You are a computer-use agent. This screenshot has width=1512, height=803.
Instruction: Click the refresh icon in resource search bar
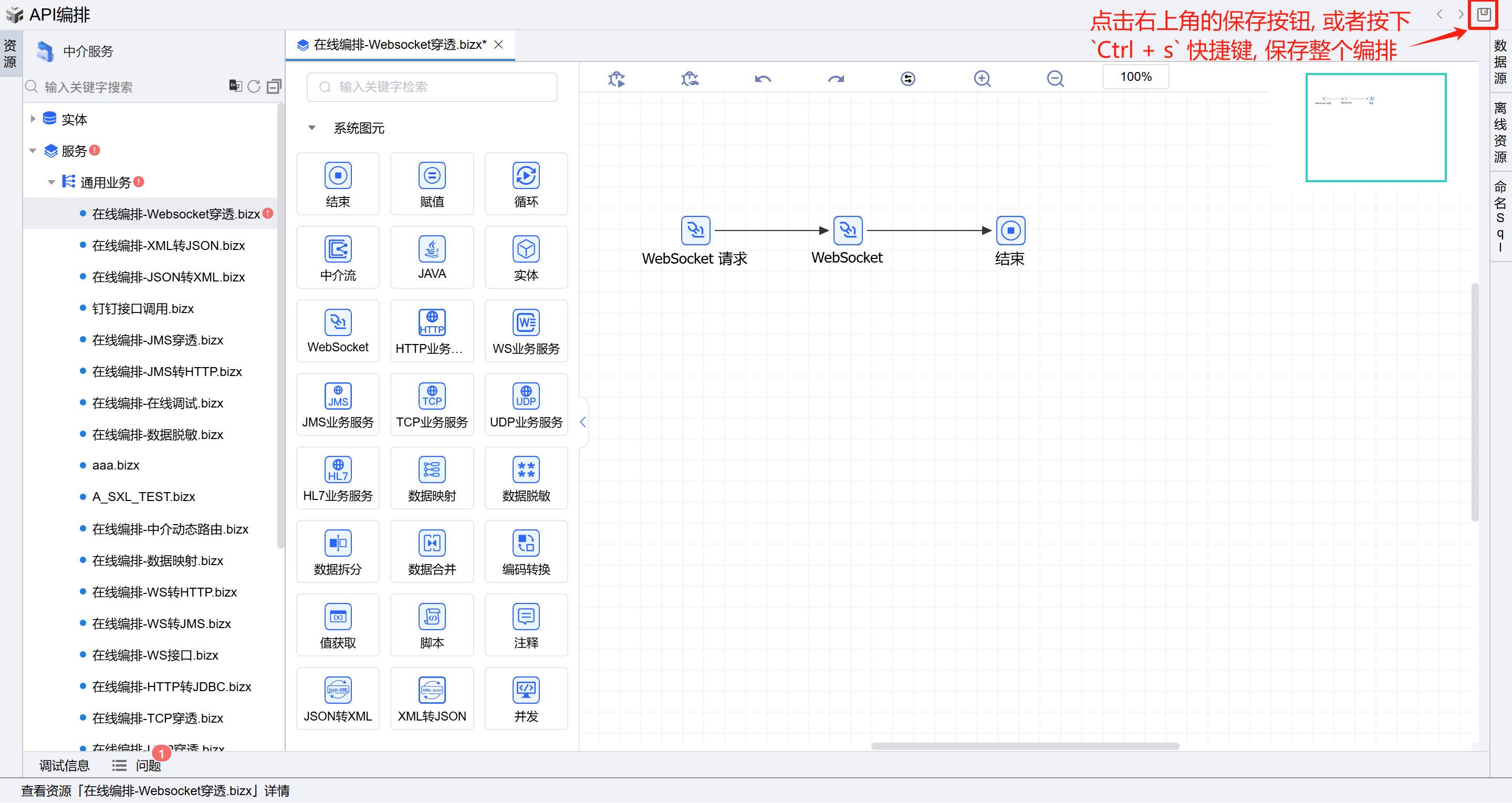pos(254,87)
